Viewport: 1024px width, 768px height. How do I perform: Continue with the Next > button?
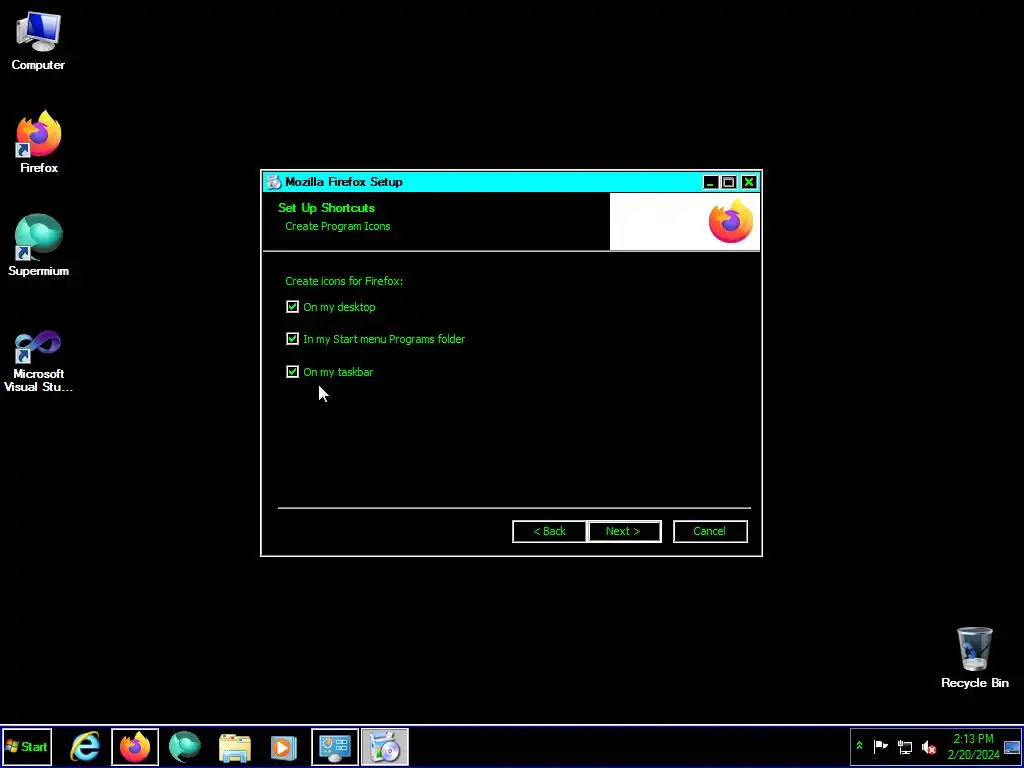coord(624,531)
